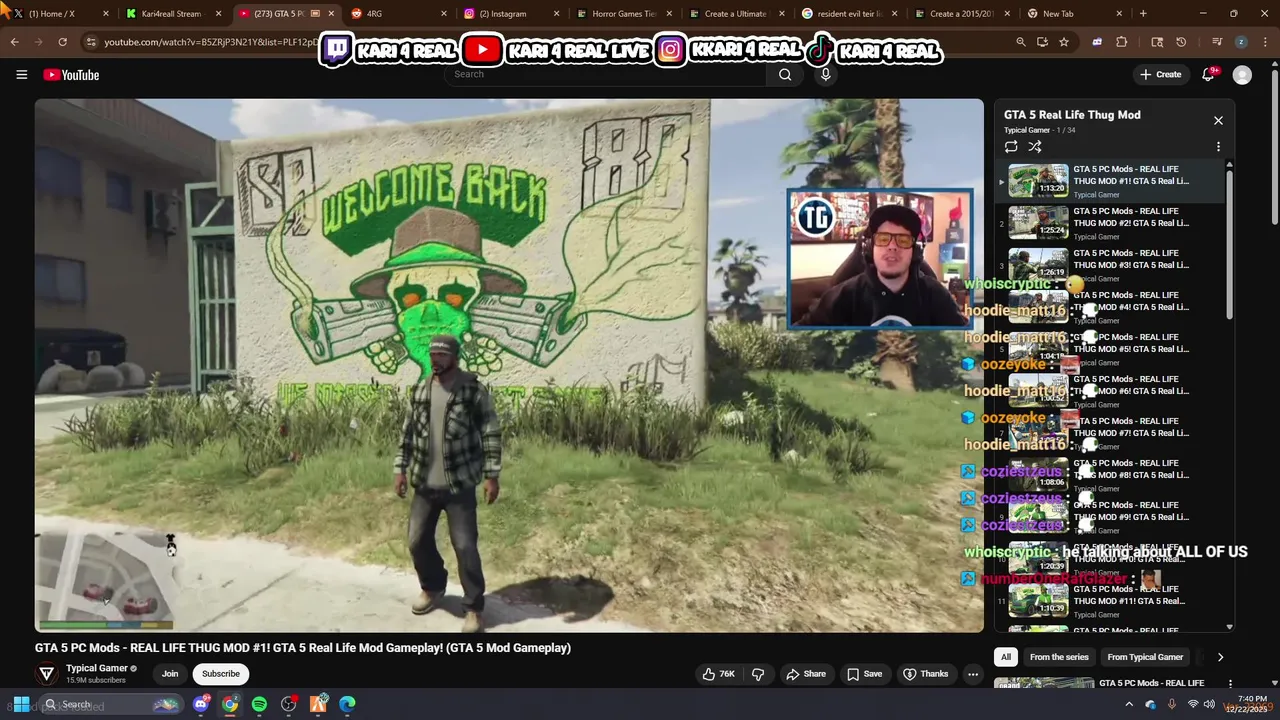Save video to a playlist
The height and width of the screenshot is (720, 1280).
coord(864,674)
